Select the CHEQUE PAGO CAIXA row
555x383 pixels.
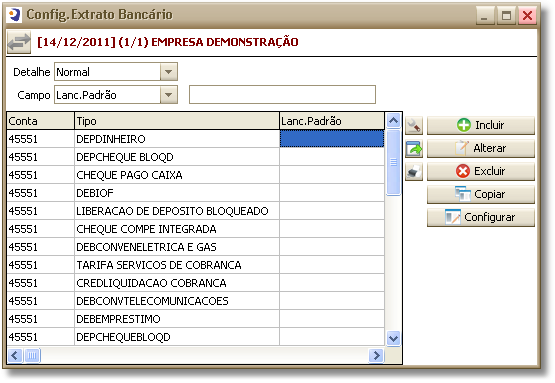pos(195,175)
